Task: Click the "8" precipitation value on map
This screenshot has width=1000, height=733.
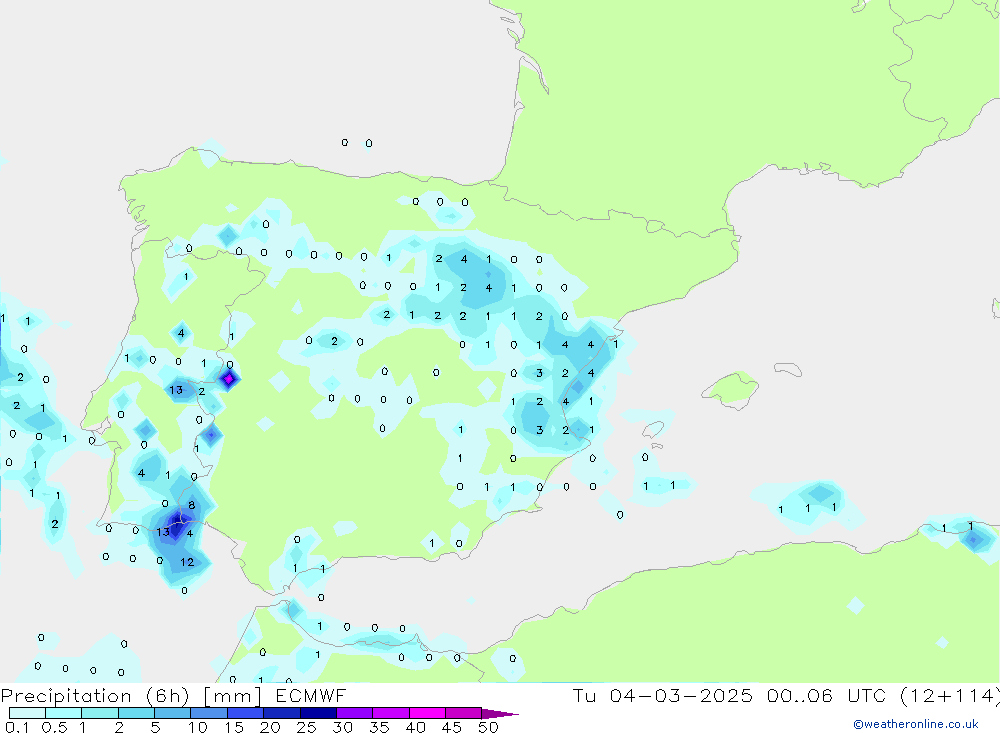Action: [191, 505]
